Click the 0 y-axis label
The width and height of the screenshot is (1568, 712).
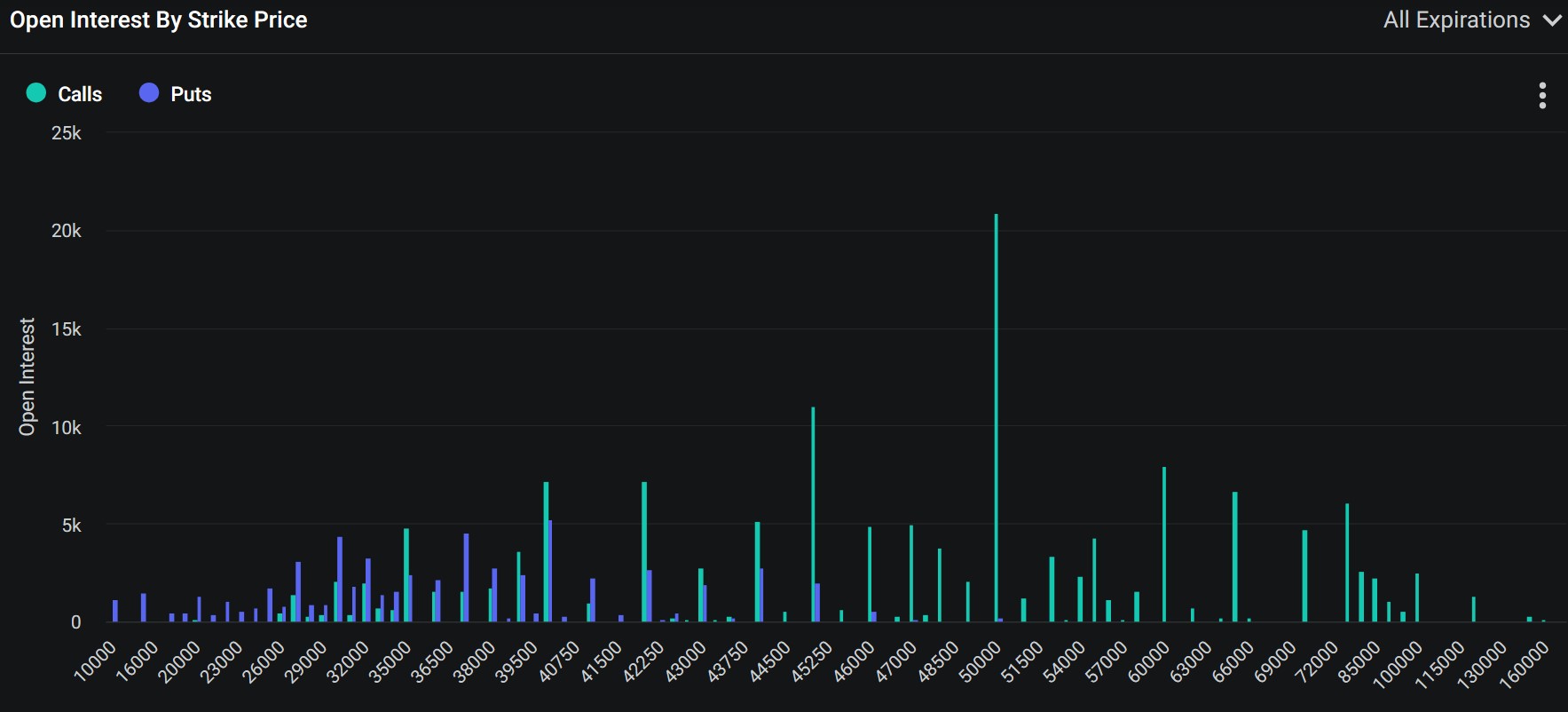click(x=76, y=622)
